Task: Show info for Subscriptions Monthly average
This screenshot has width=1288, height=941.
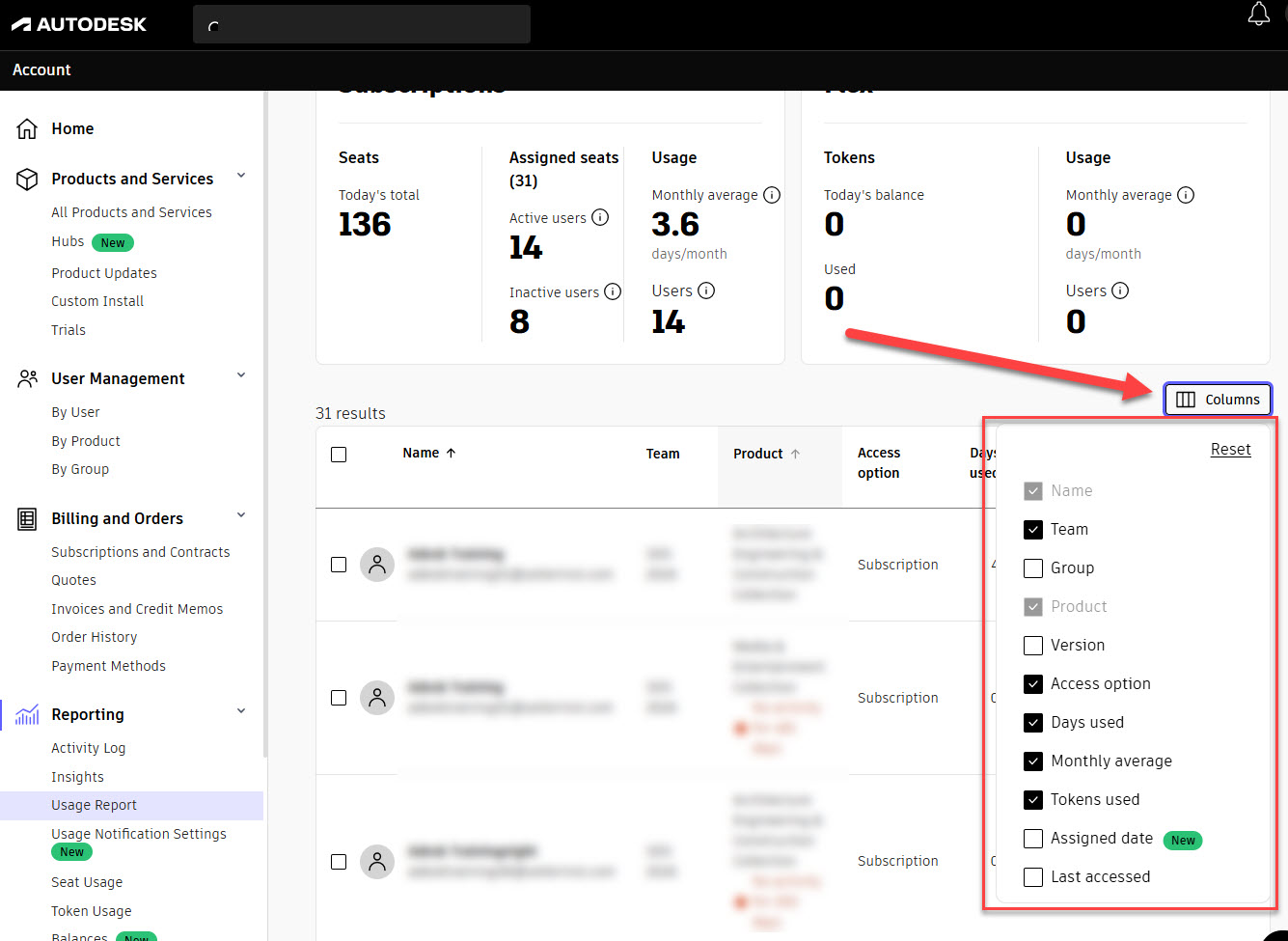Action: [x=772, y=195]
